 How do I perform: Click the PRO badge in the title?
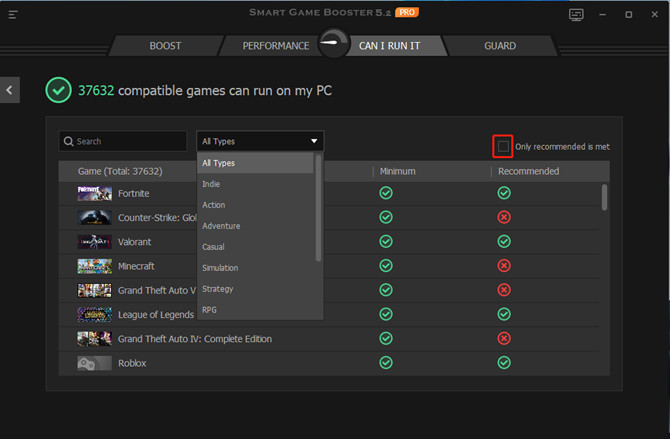click(x=406, y=12)
